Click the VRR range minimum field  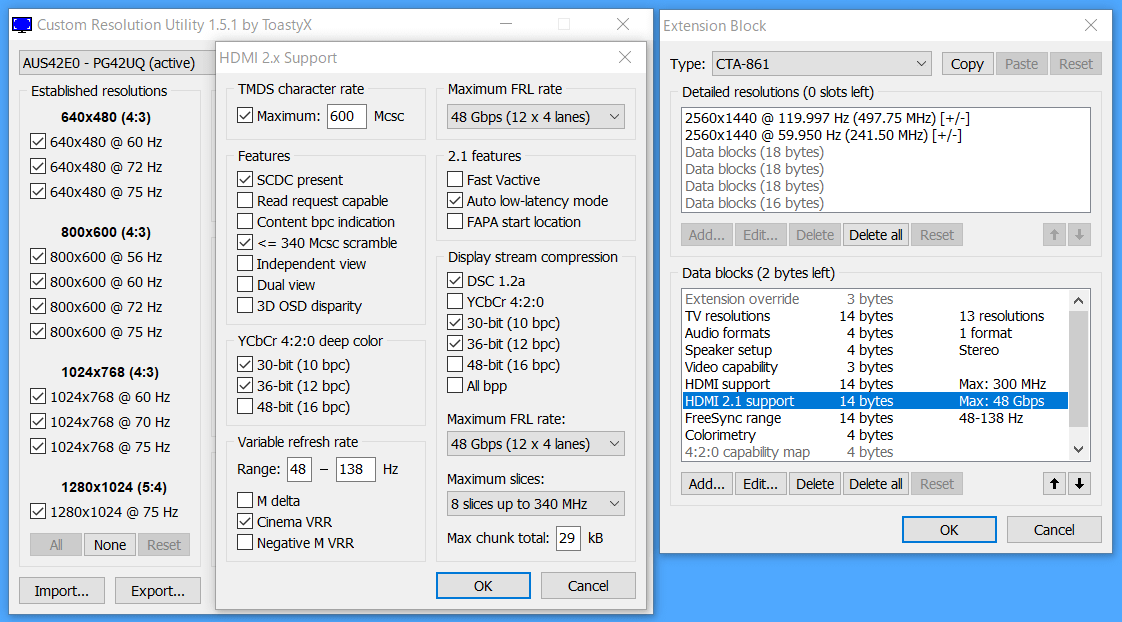coord(299,470)
